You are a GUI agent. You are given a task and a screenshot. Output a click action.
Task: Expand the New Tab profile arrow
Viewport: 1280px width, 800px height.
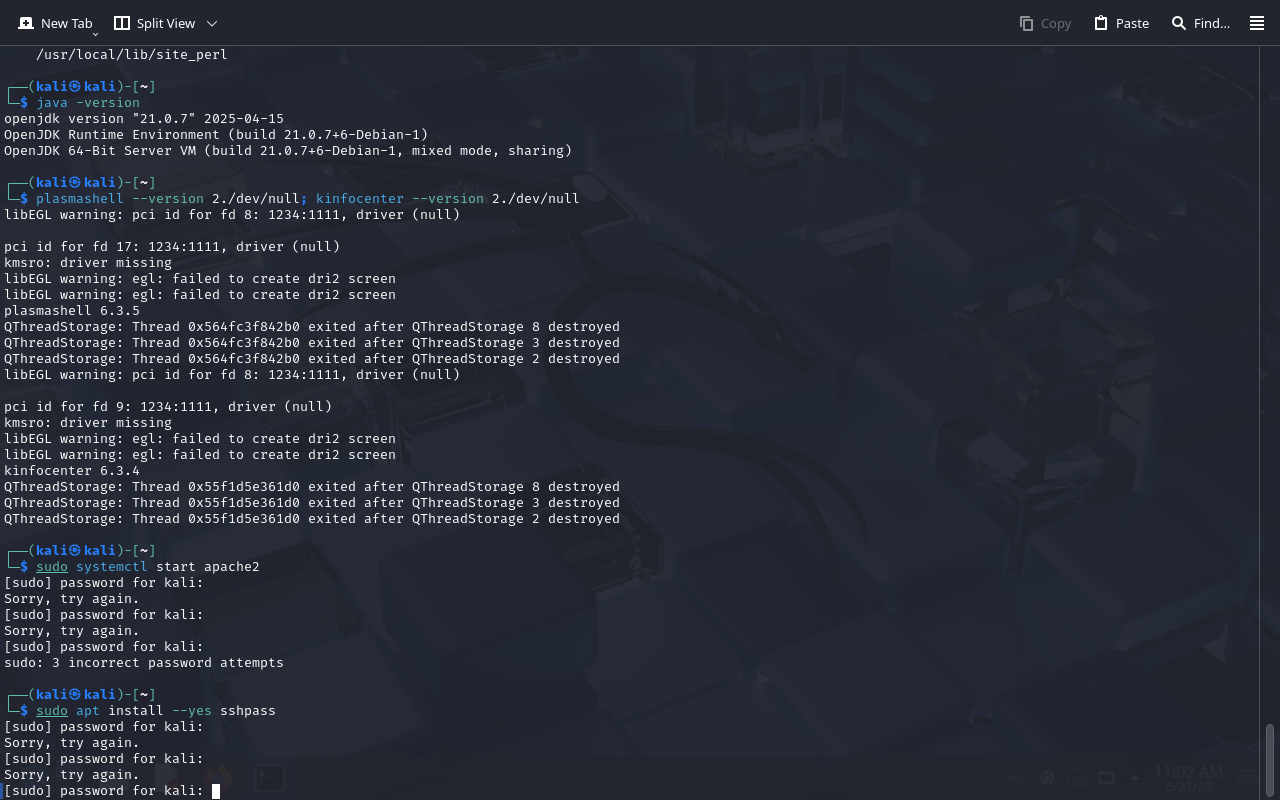point(95,33)
